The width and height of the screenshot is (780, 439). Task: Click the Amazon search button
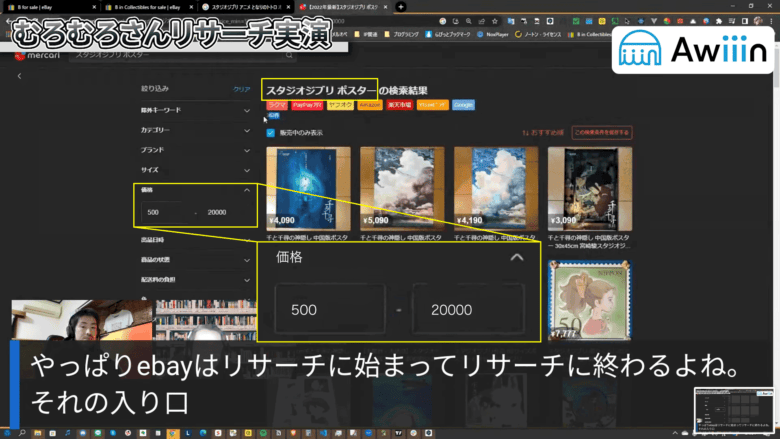click(x=370, y=105)
